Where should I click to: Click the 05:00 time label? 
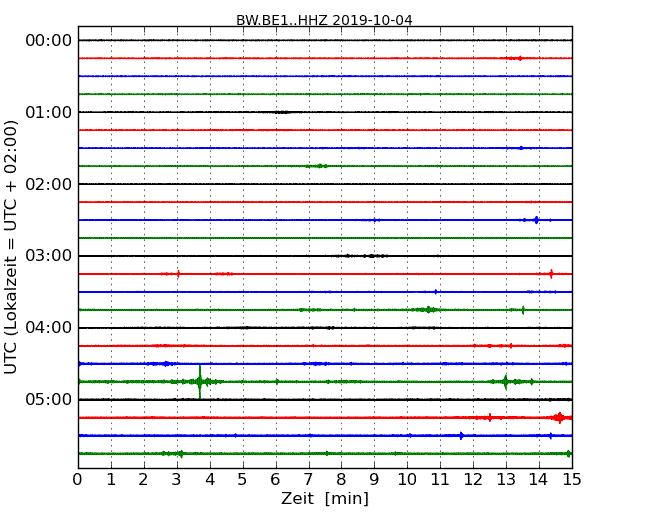pos(49,399)
